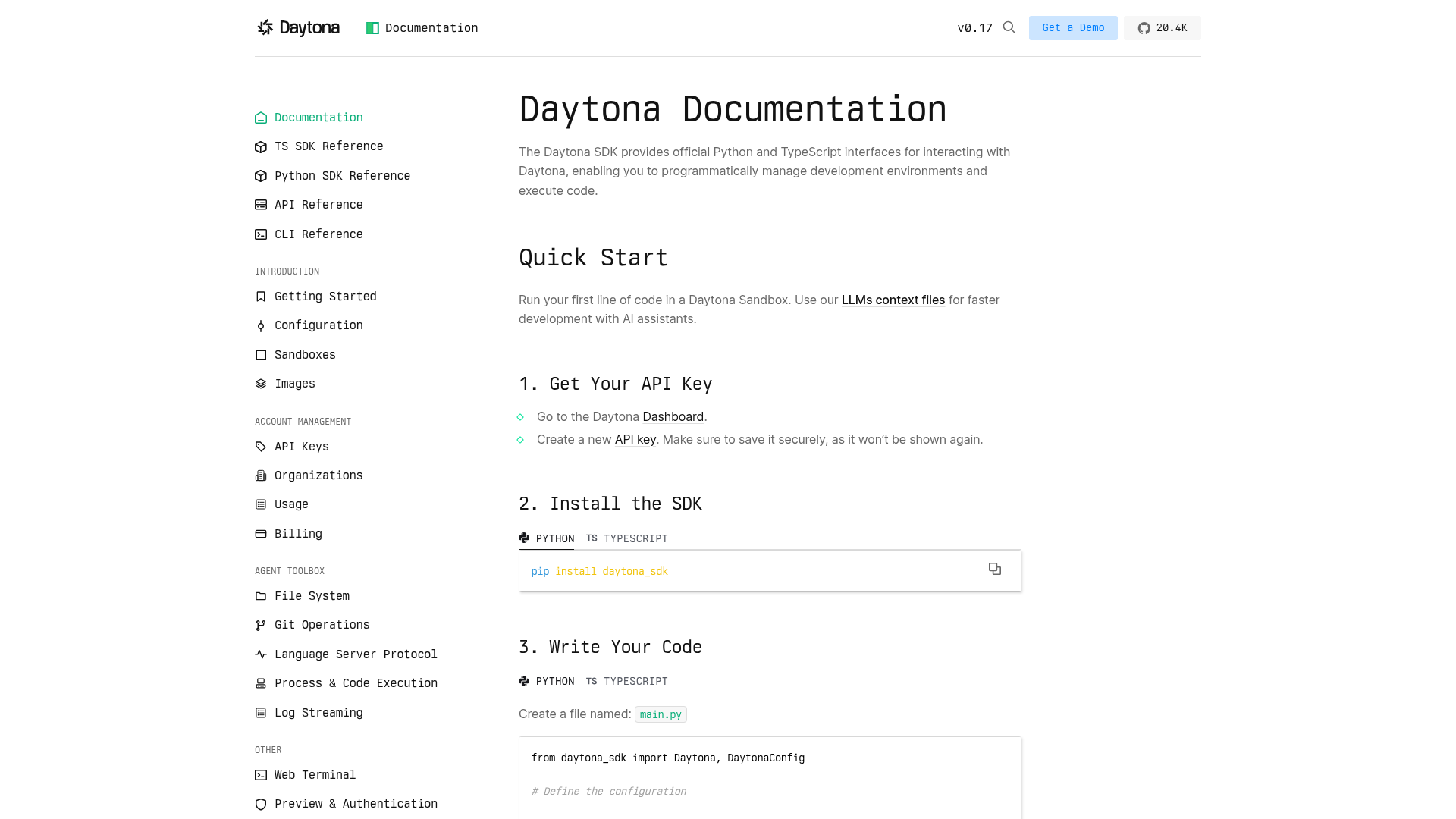Image resolution: width=1456 pixels, height=819 pixels.
Task: Open the Daytona Dashboard link
Action: pos(673,416)
